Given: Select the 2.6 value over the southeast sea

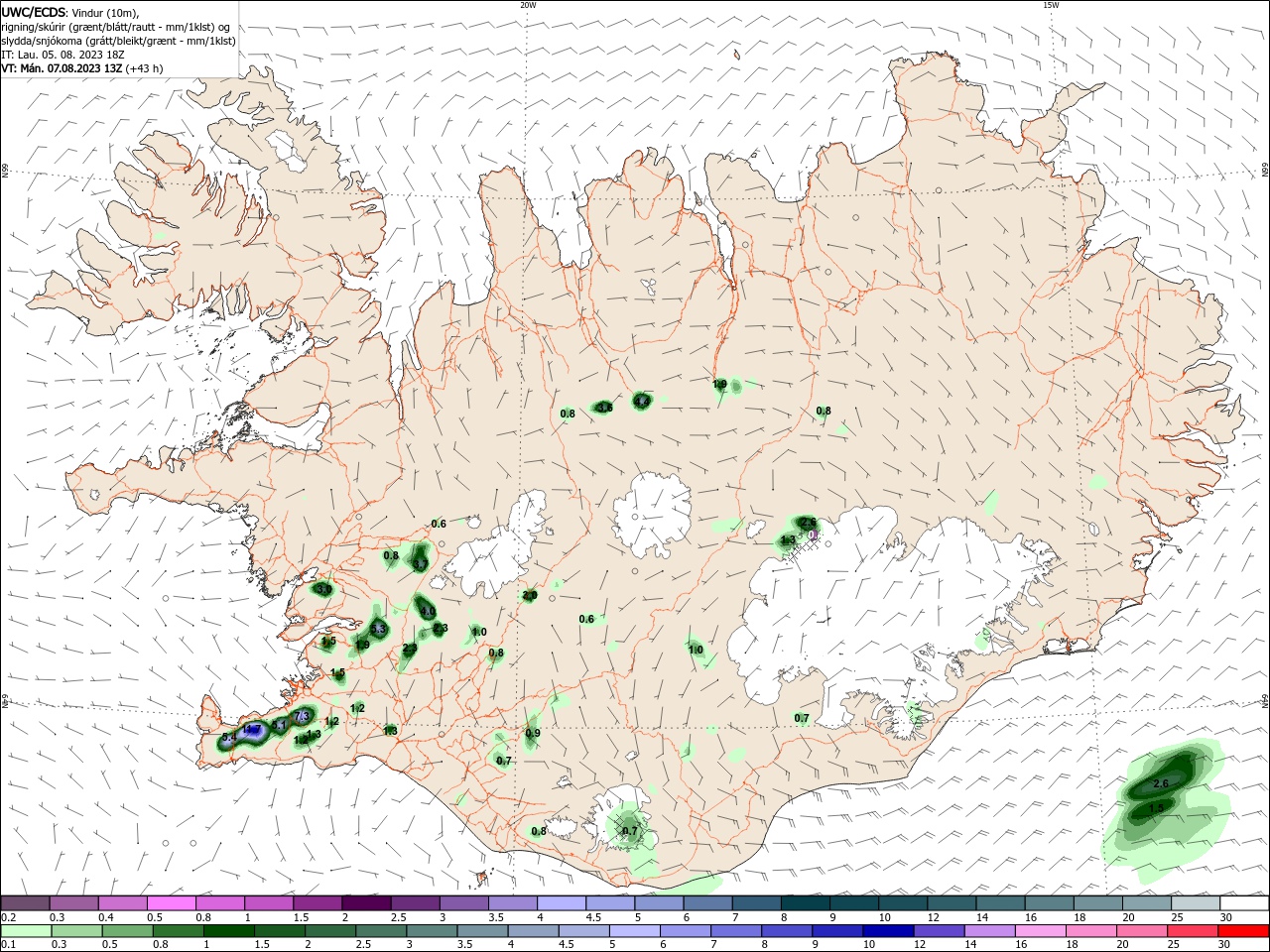Looking at the screenshot, I should [x=1162, y=784].
